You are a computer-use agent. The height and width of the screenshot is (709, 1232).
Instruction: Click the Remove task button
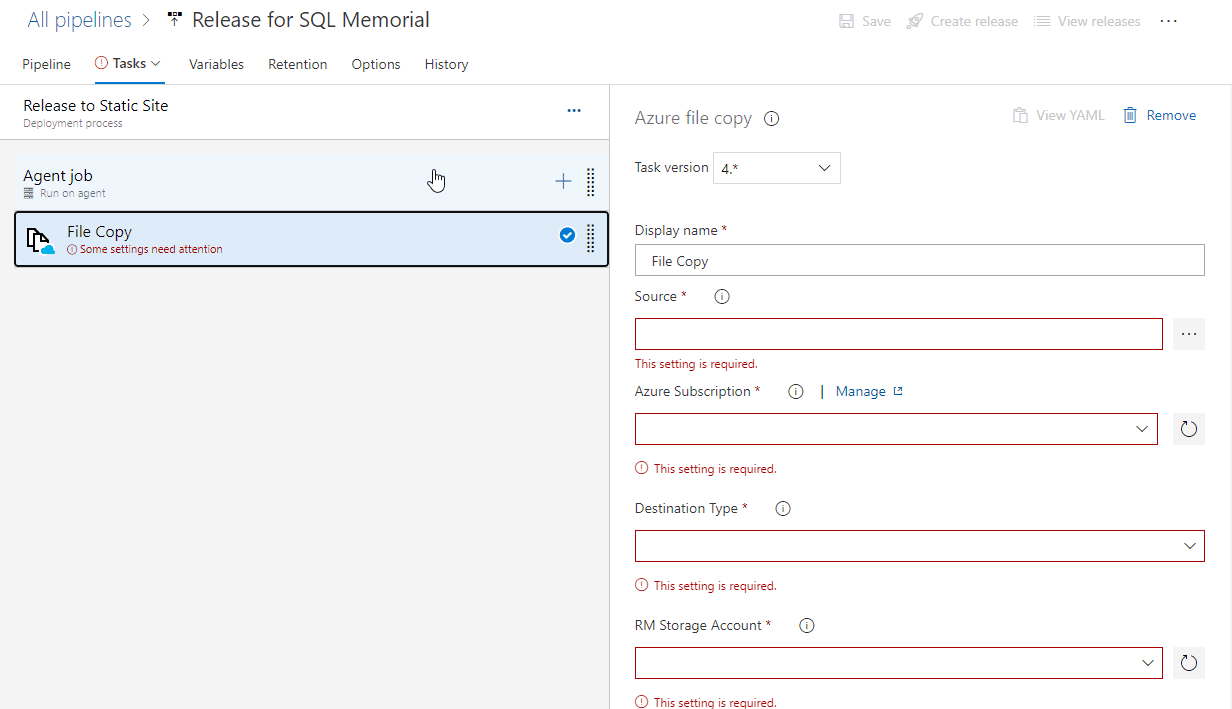tap(1159, 115)
